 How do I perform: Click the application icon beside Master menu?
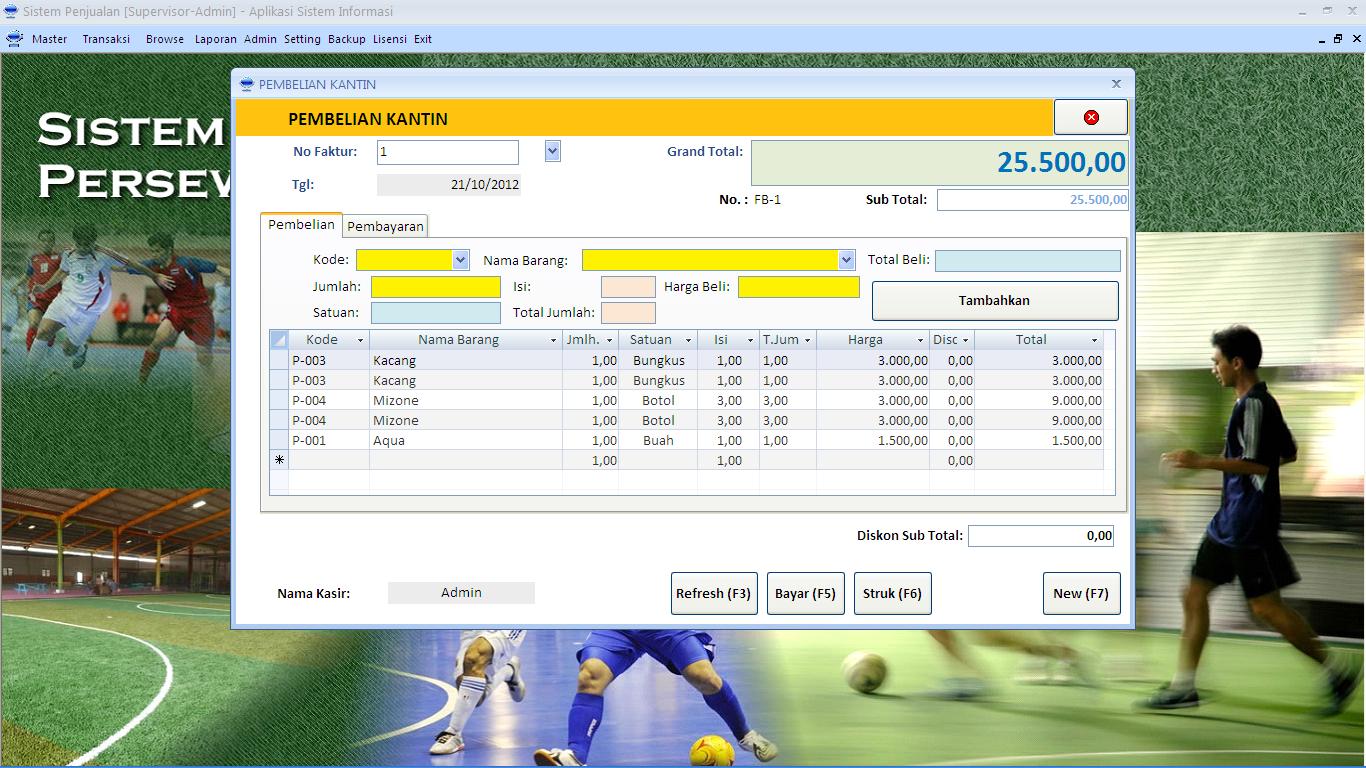(x=14, y=39)
